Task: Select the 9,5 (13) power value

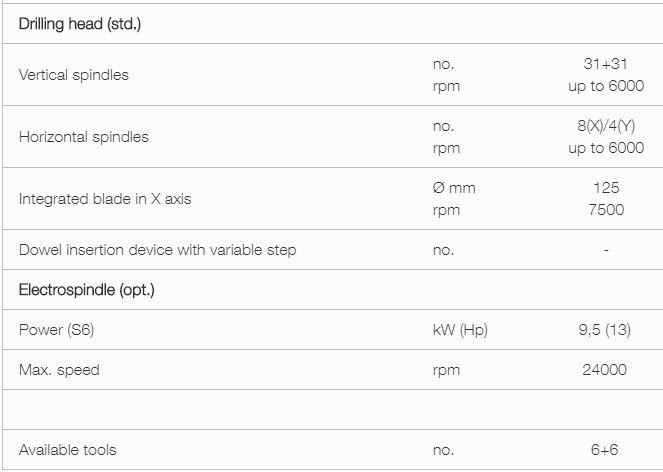Action: 605,330
